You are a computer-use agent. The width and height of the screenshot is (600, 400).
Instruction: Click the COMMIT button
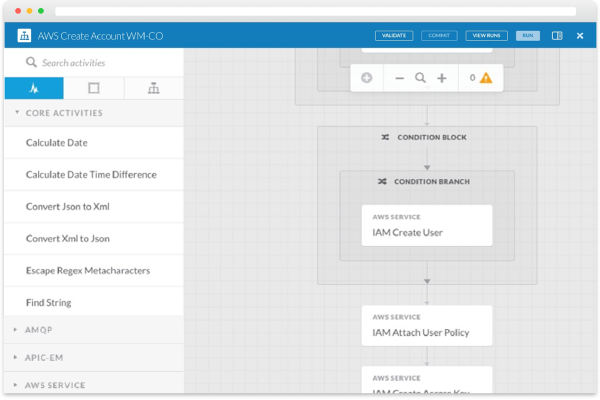click(439, 36)
